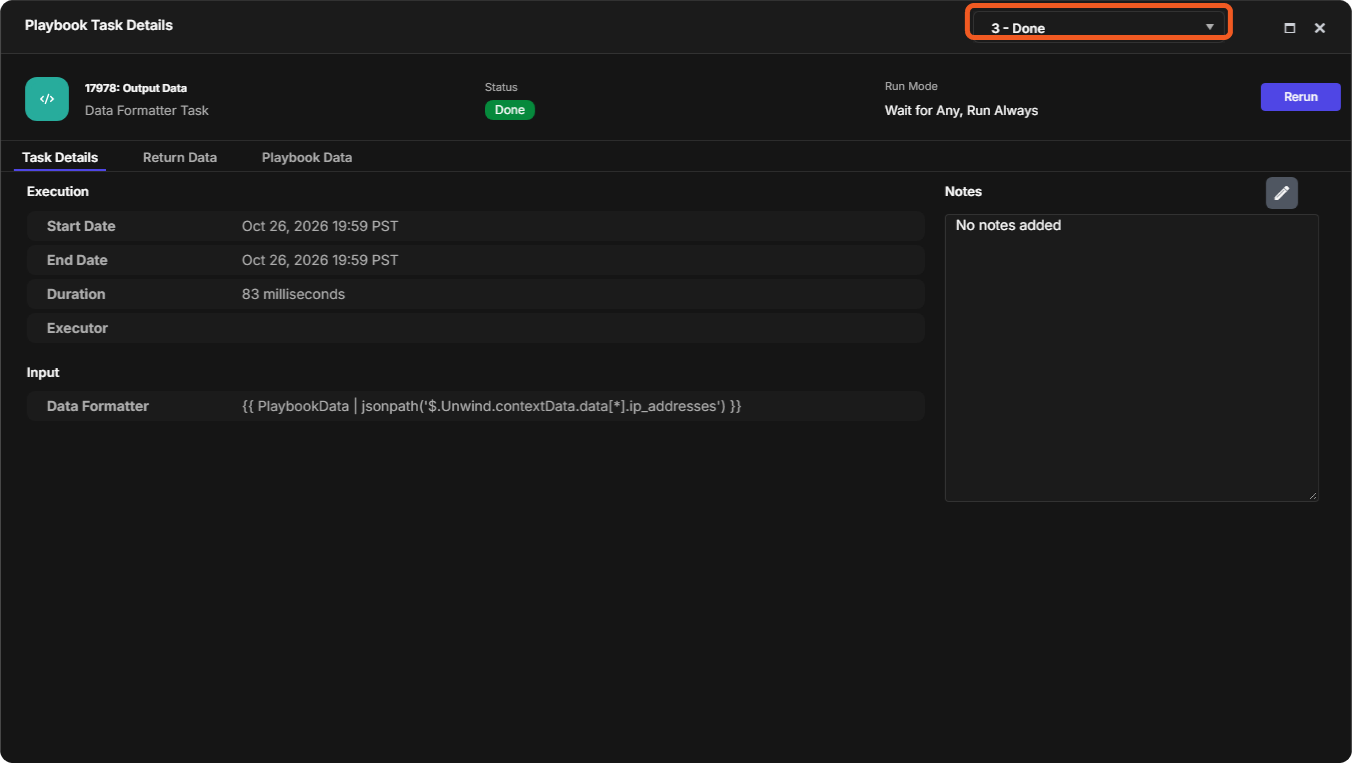Click the Executor row label
The height and width of the screenshot is (763, 1352).
(77, 328)
